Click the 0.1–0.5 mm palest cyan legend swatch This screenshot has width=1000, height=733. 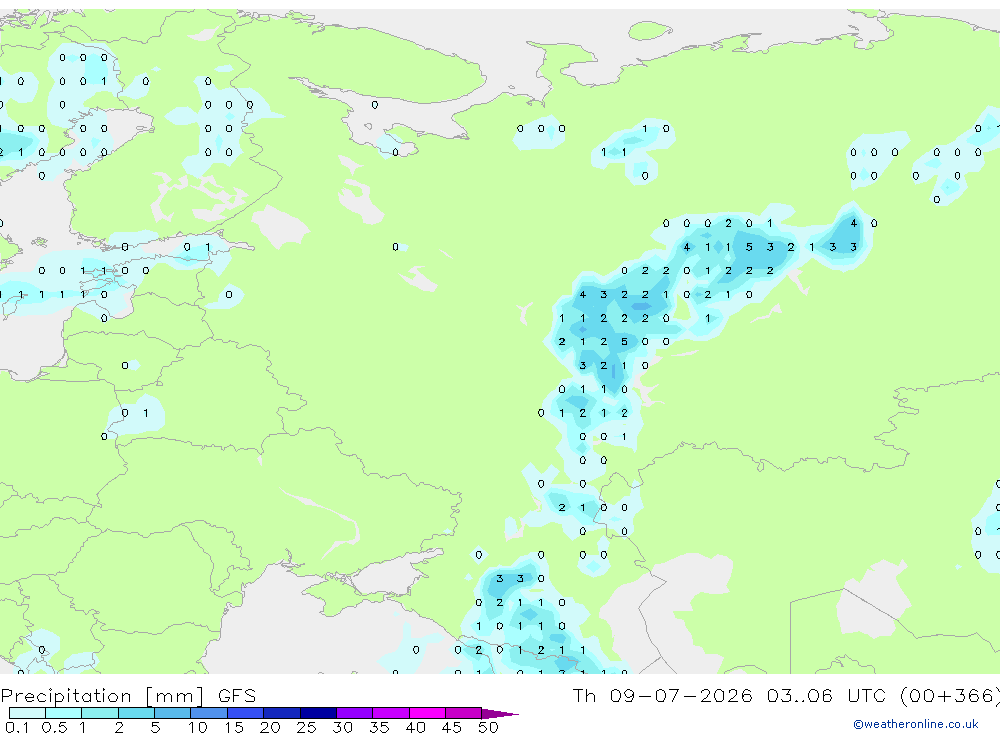pyautogui.click(x=27, y=713)
